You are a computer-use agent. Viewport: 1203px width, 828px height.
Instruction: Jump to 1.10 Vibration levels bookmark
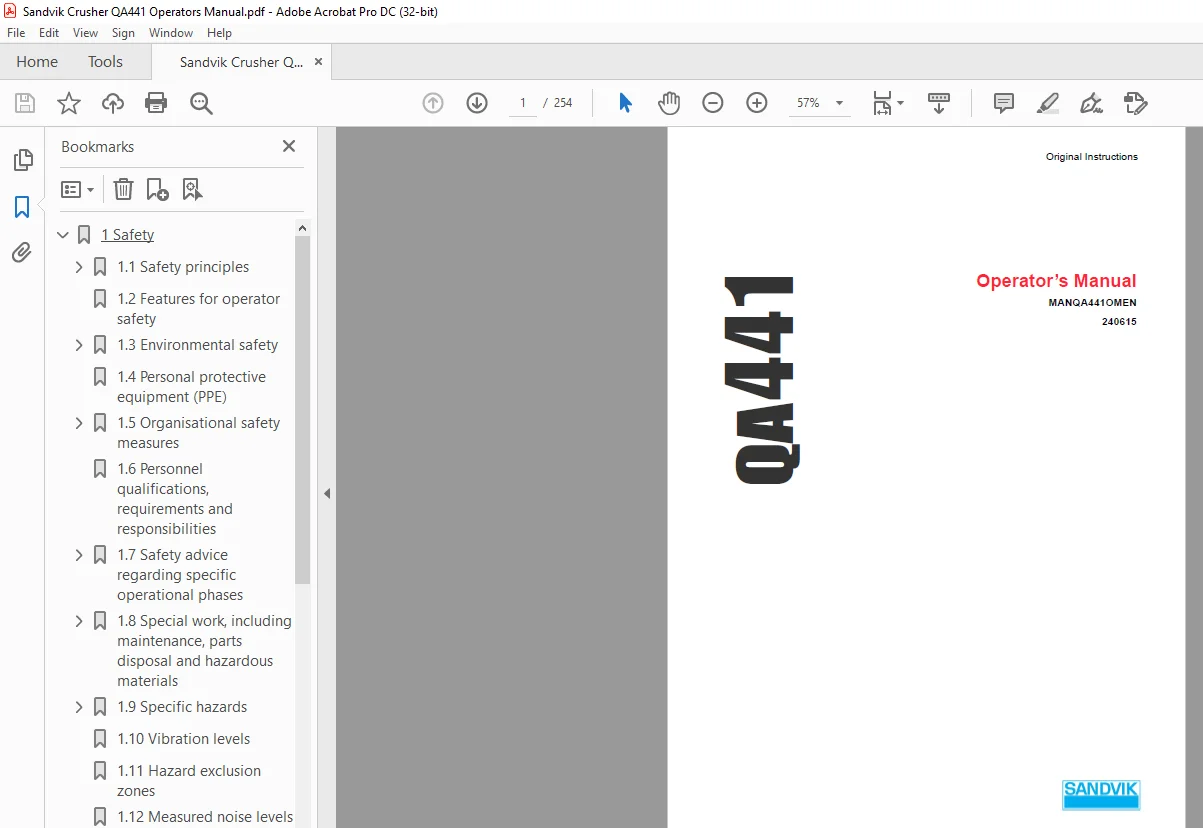184,739
